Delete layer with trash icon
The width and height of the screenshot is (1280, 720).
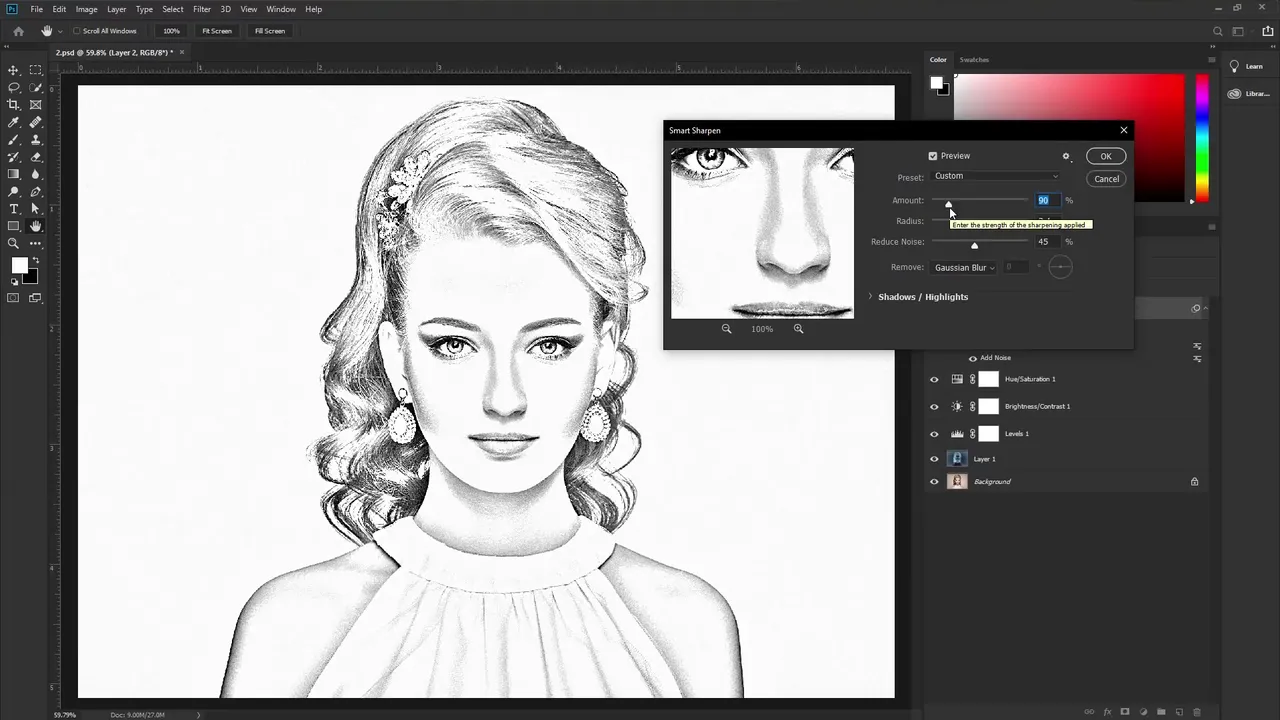[1196, 712]
